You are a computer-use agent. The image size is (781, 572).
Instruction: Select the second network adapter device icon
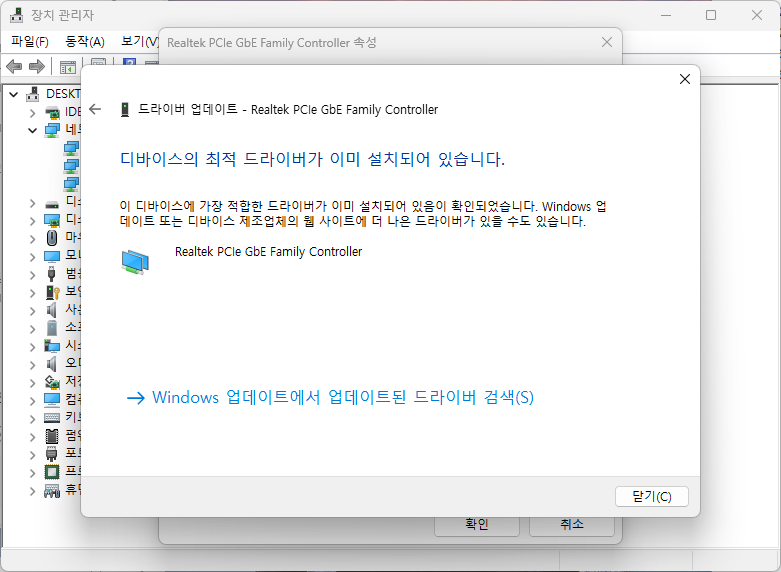pyautogui.click(x=71, y=166)
